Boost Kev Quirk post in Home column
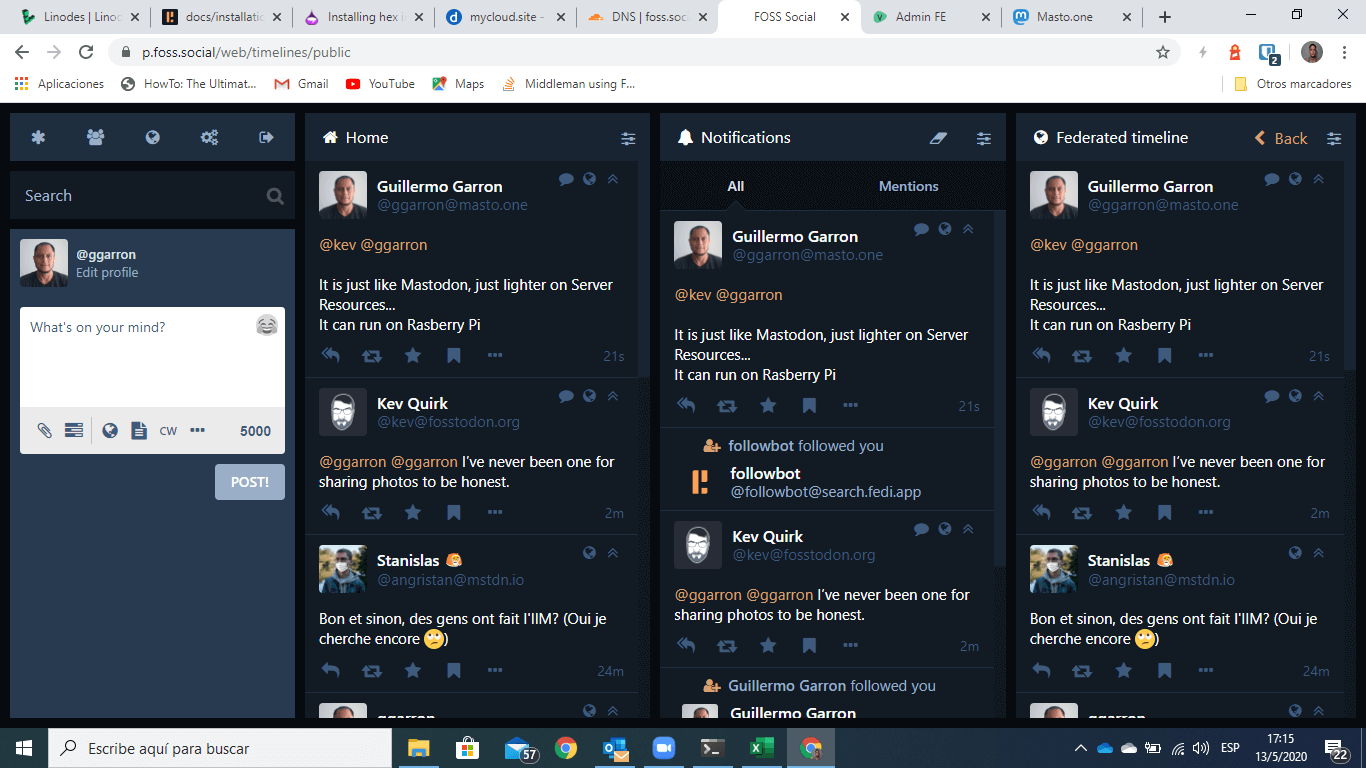 pos(371,512)
